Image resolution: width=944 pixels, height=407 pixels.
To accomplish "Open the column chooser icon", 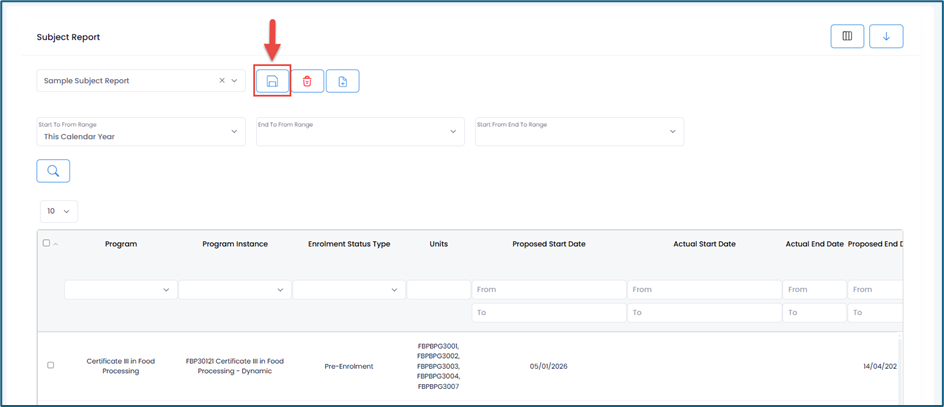I will click(847, 36).
